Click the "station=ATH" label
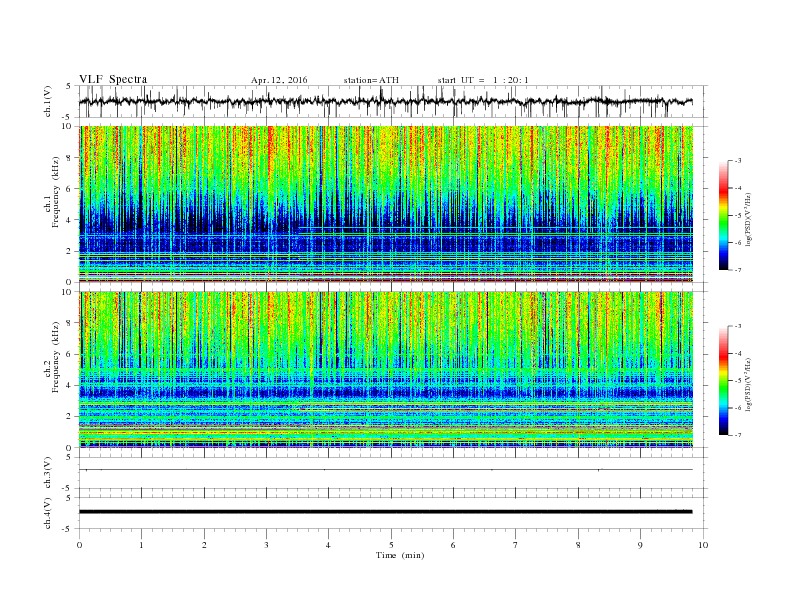Viewport: 792px width, 612px height. (x=371, y=80)
